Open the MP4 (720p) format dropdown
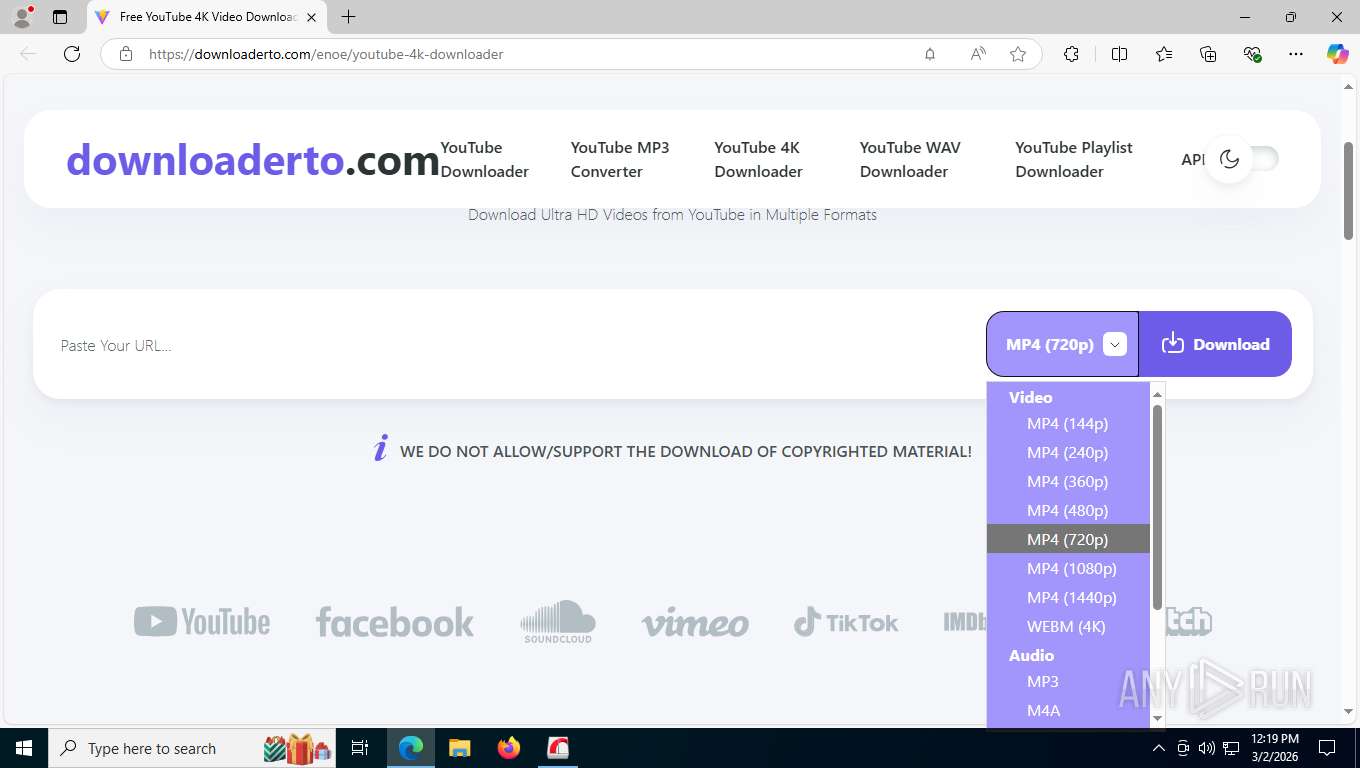This screenshot has height=768, width=1360. click(x=1062, y=344)
